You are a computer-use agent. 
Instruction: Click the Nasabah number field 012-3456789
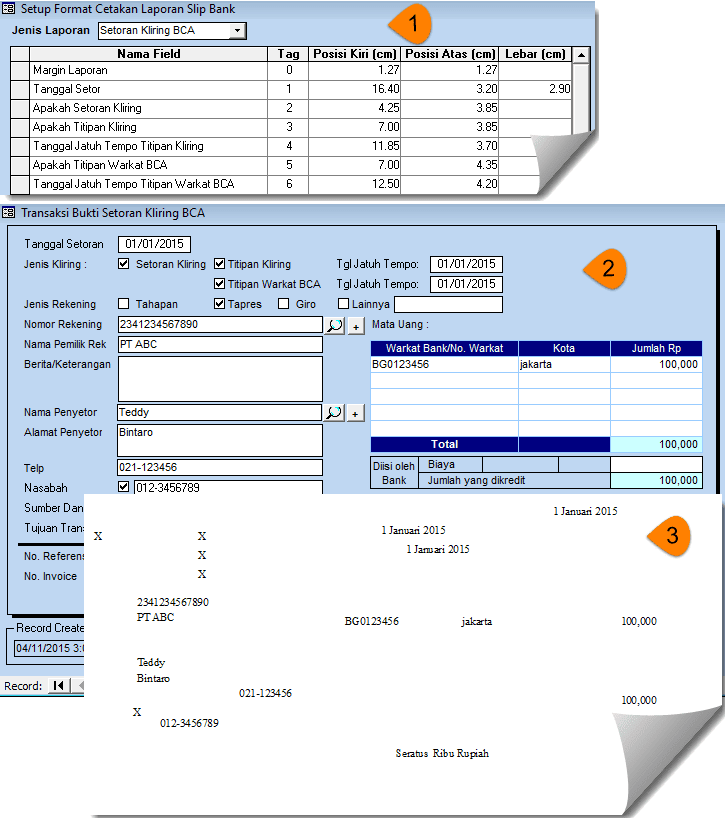click(228, 487)
